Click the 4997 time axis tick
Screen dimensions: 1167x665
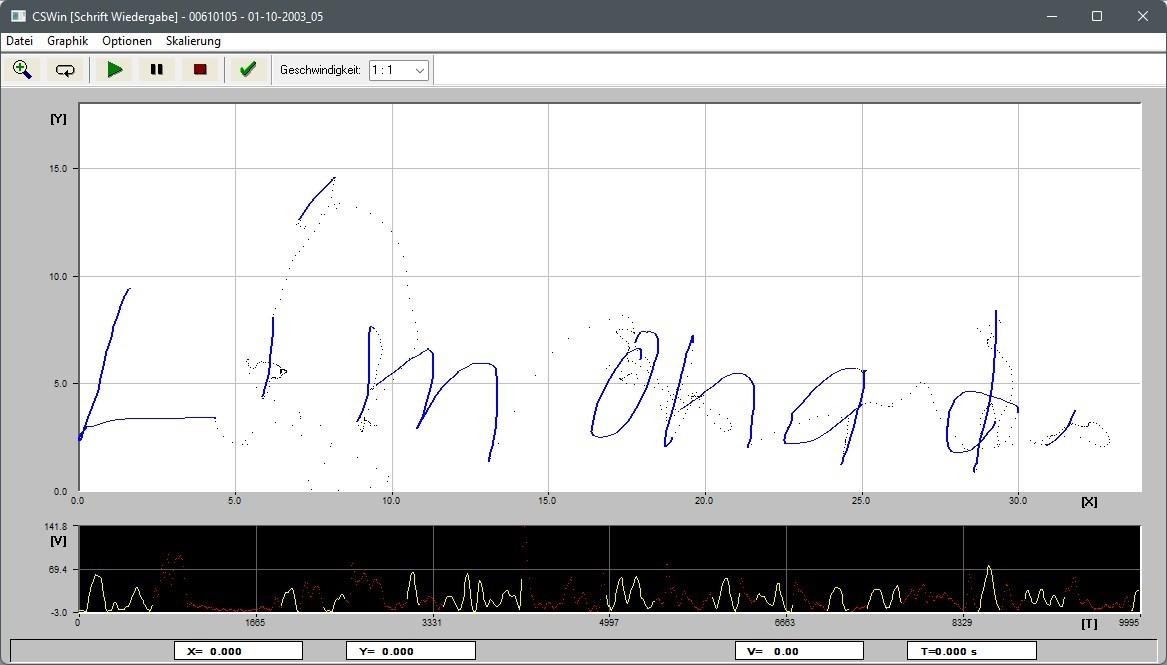pyautogui.click(x=609, y=623)
